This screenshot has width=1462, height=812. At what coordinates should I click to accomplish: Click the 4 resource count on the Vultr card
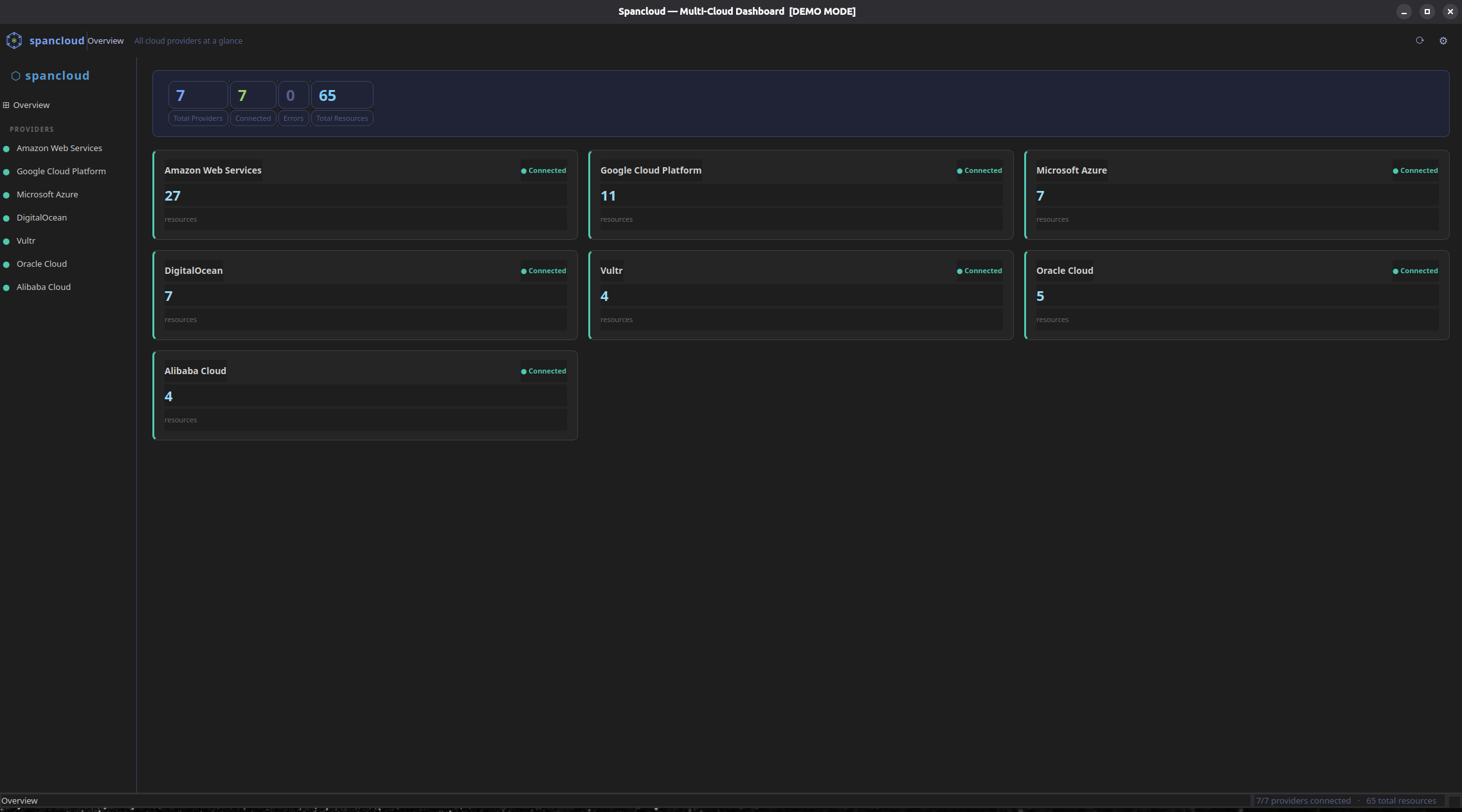604,296
